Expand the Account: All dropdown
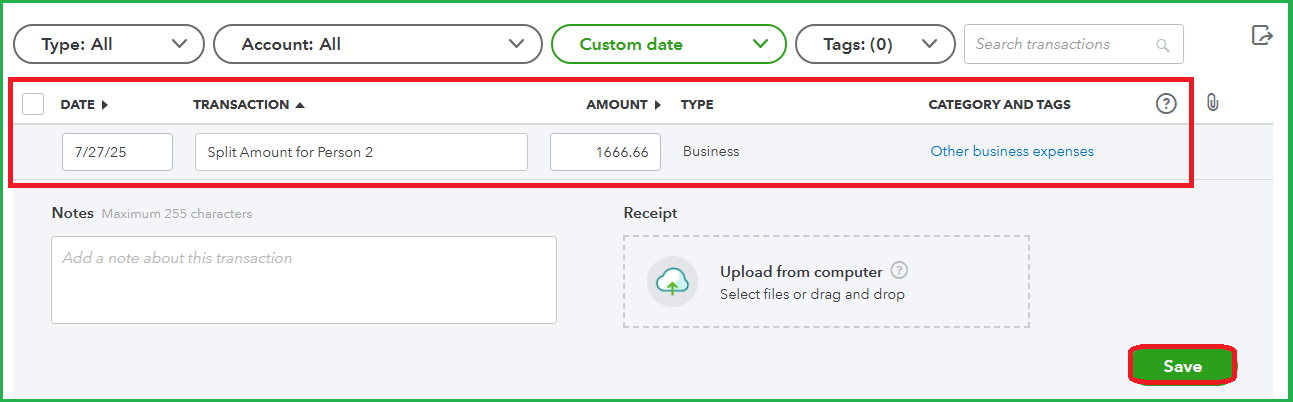The width and height of the screenshot is (1293, 402). pyautogui.click(x=385, y=44)
